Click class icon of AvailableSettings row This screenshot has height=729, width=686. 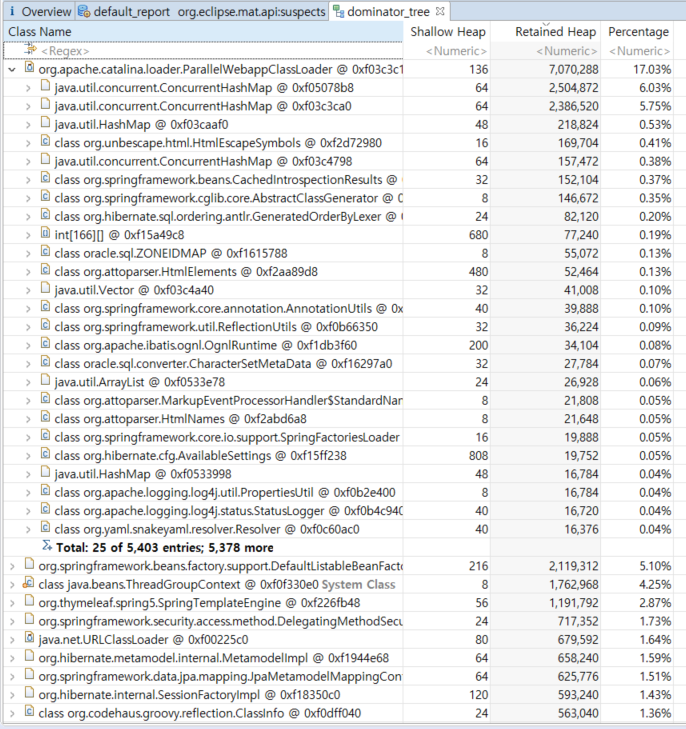pyautogui.click(x=45, y=454)
